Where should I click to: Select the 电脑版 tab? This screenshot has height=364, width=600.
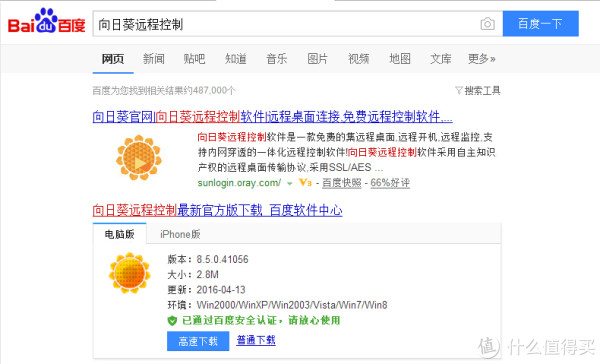[119, 234]
